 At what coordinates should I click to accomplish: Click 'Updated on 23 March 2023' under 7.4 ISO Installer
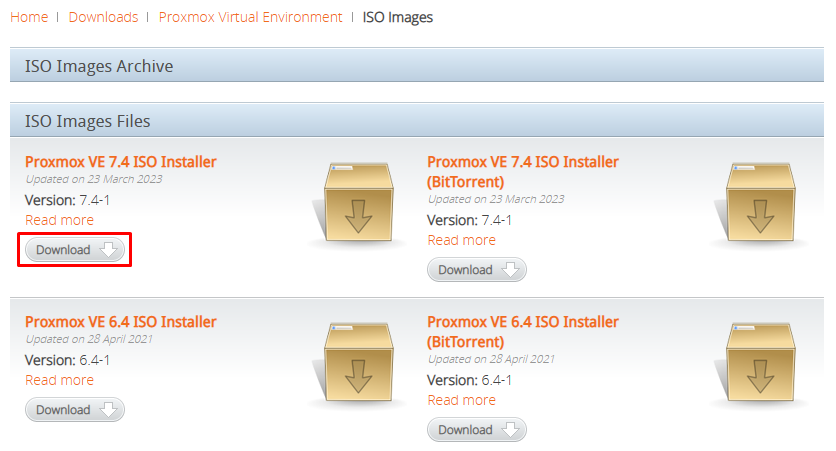94,179
